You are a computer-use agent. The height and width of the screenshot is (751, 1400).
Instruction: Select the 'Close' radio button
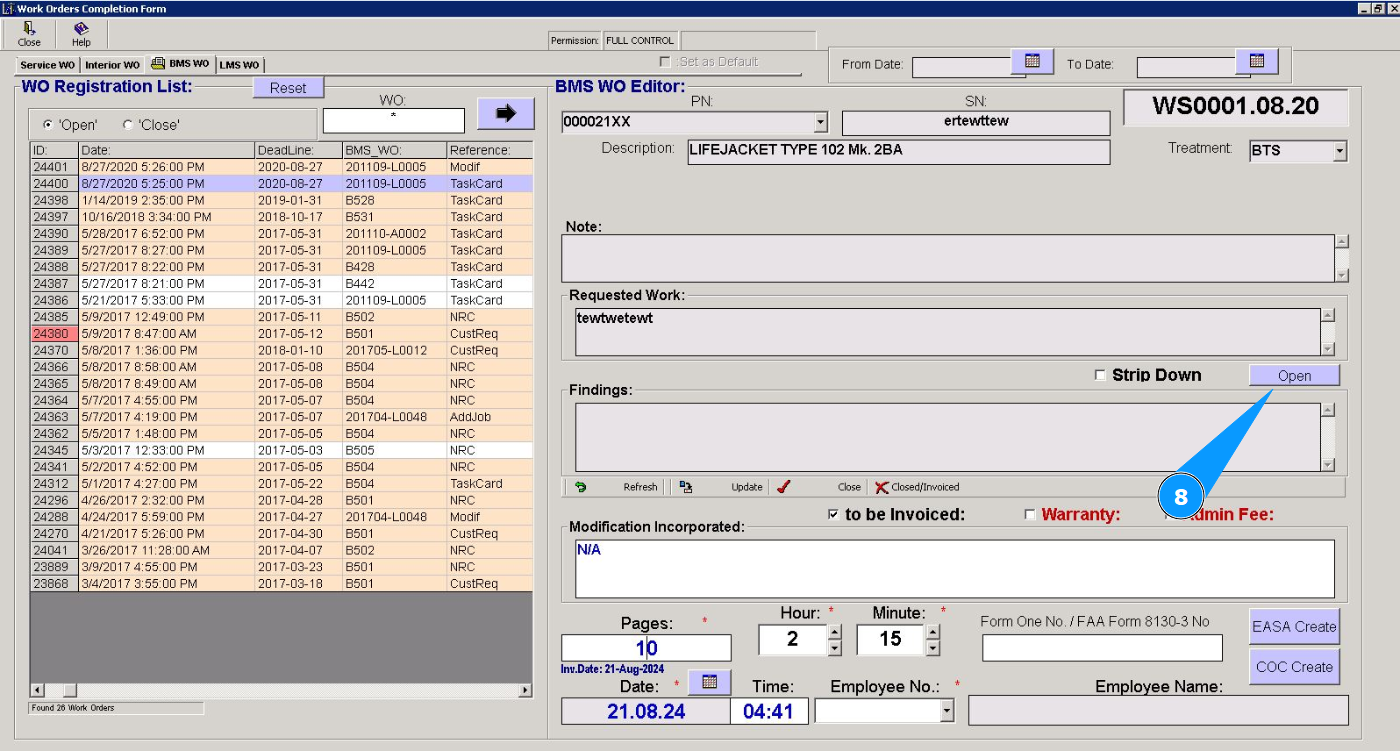128,125
